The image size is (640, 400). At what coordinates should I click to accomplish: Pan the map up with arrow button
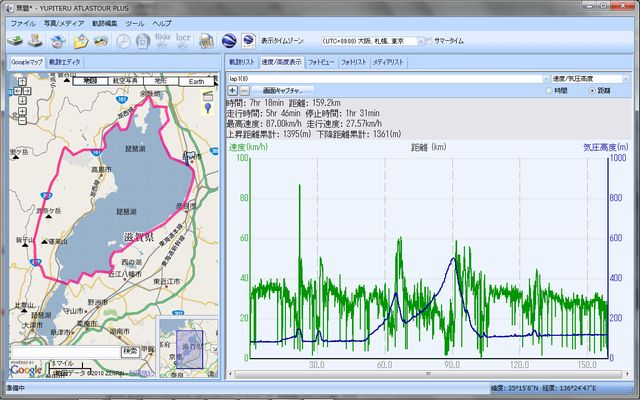tap(22, 82)
